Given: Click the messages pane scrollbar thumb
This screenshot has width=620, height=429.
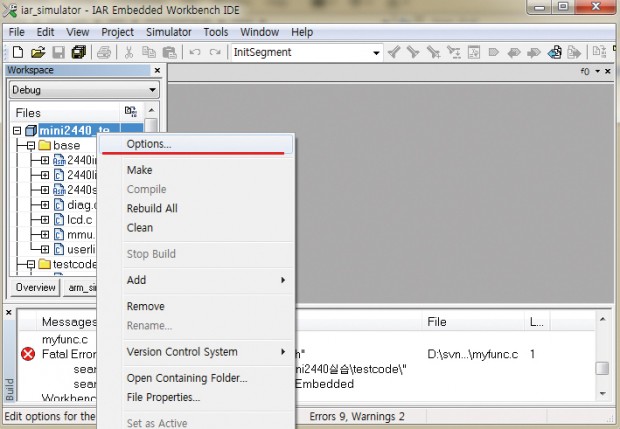Looking at the screenshot, I should point(602,368).
